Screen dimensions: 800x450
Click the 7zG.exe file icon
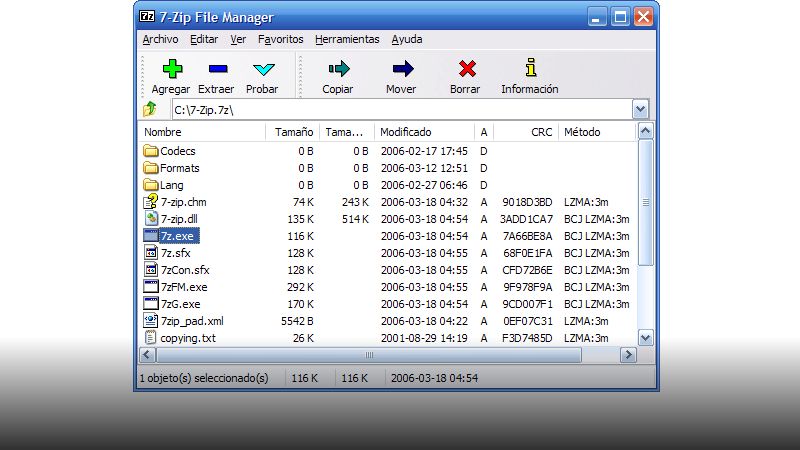click(x=151, y=304)
